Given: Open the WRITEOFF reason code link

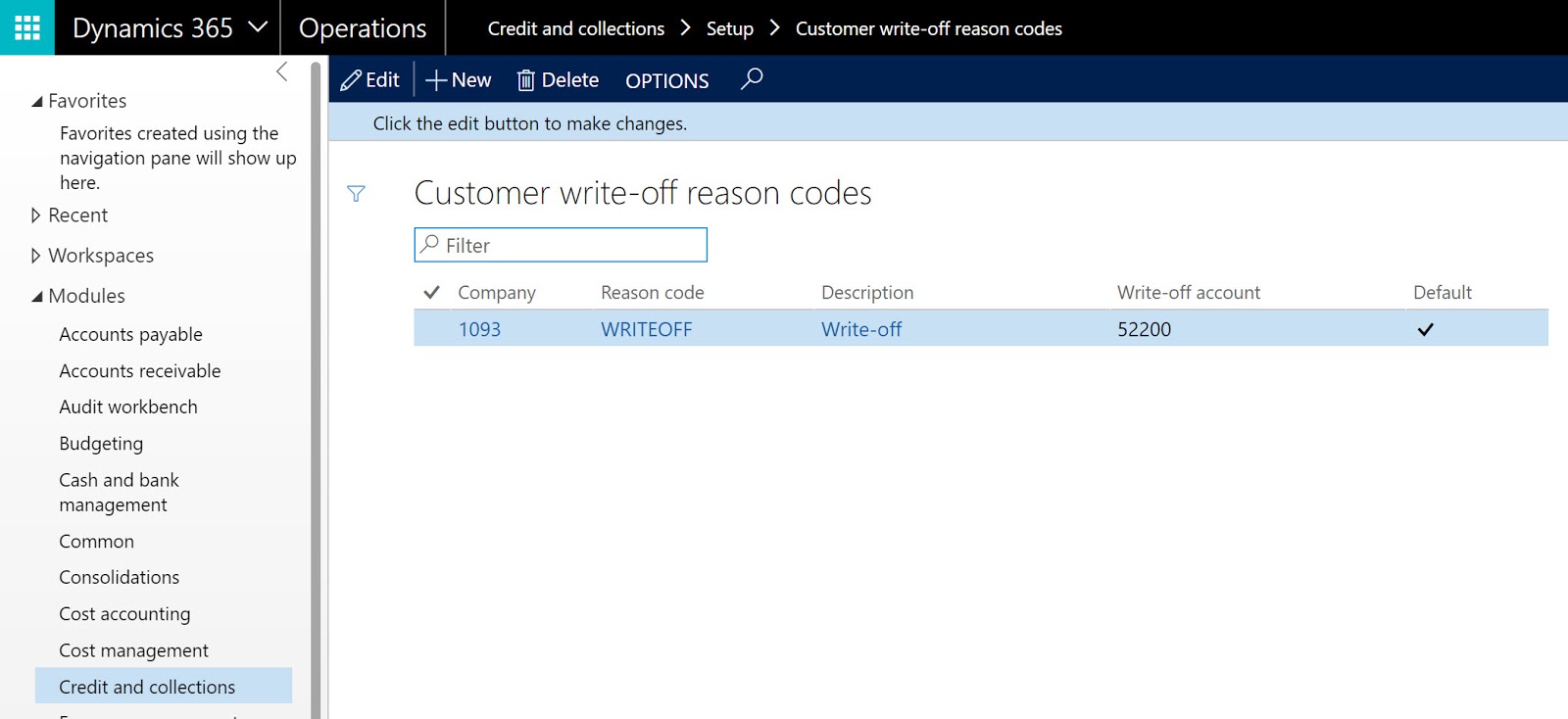Looking at the screenshot, I should coord(646,330).
